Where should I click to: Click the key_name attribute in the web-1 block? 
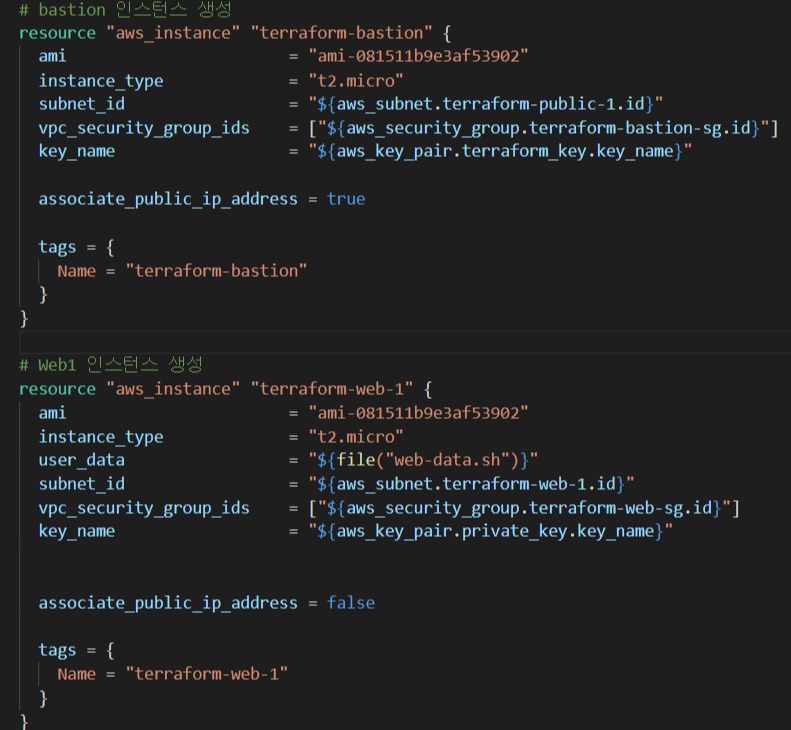(x=77, y=532)
